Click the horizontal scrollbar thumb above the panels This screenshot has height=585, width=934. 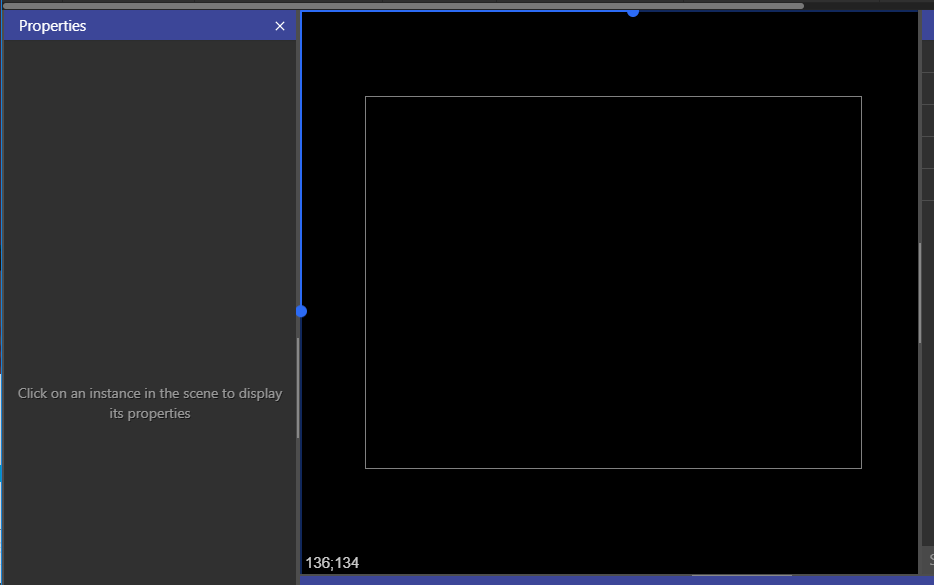403,6
